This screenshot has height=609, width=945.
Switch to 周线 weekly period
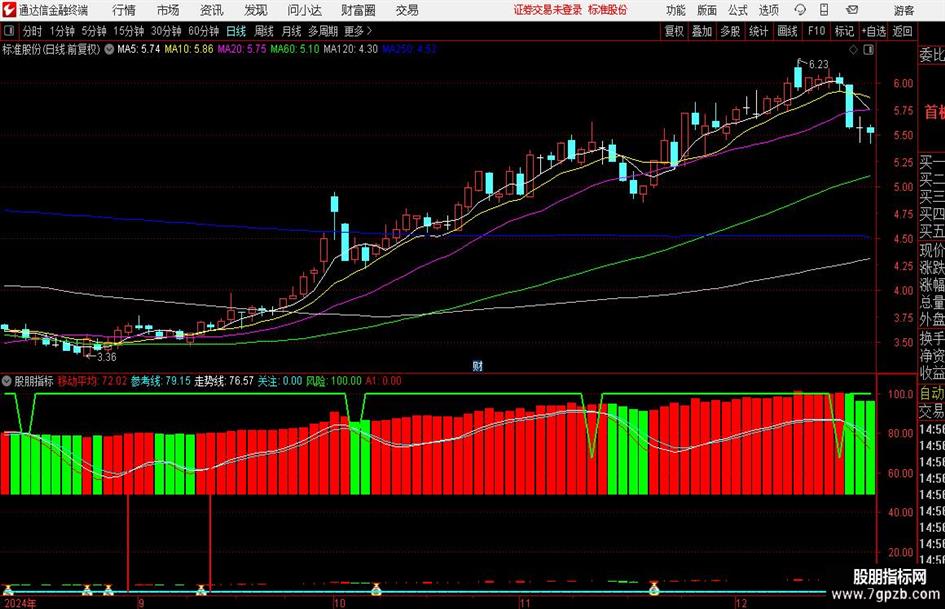pos(263,31)
